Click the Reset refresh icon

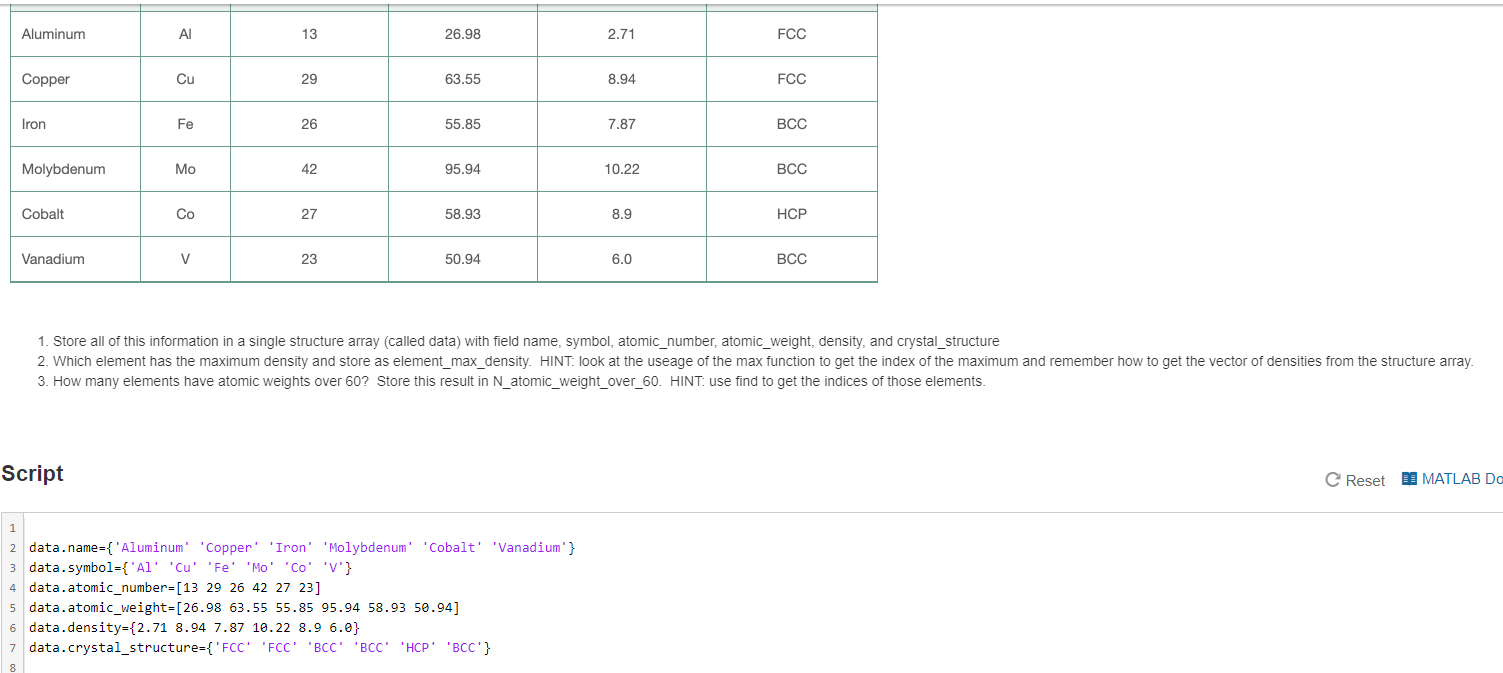[1331, 479]
